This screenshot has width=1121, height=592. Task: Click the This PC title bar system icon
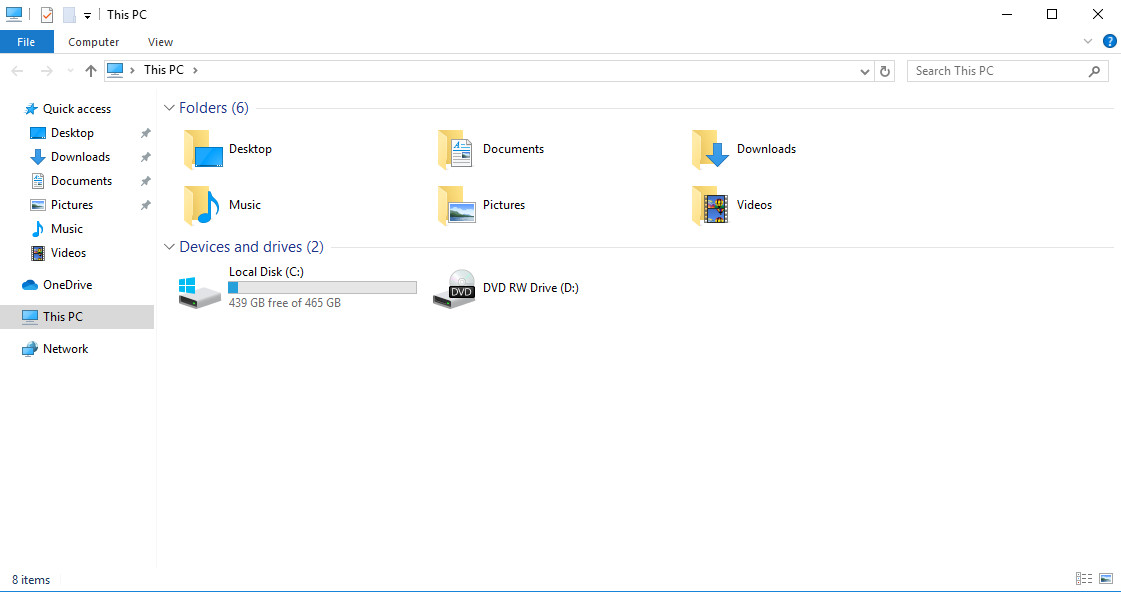click(x=14, y=14)
